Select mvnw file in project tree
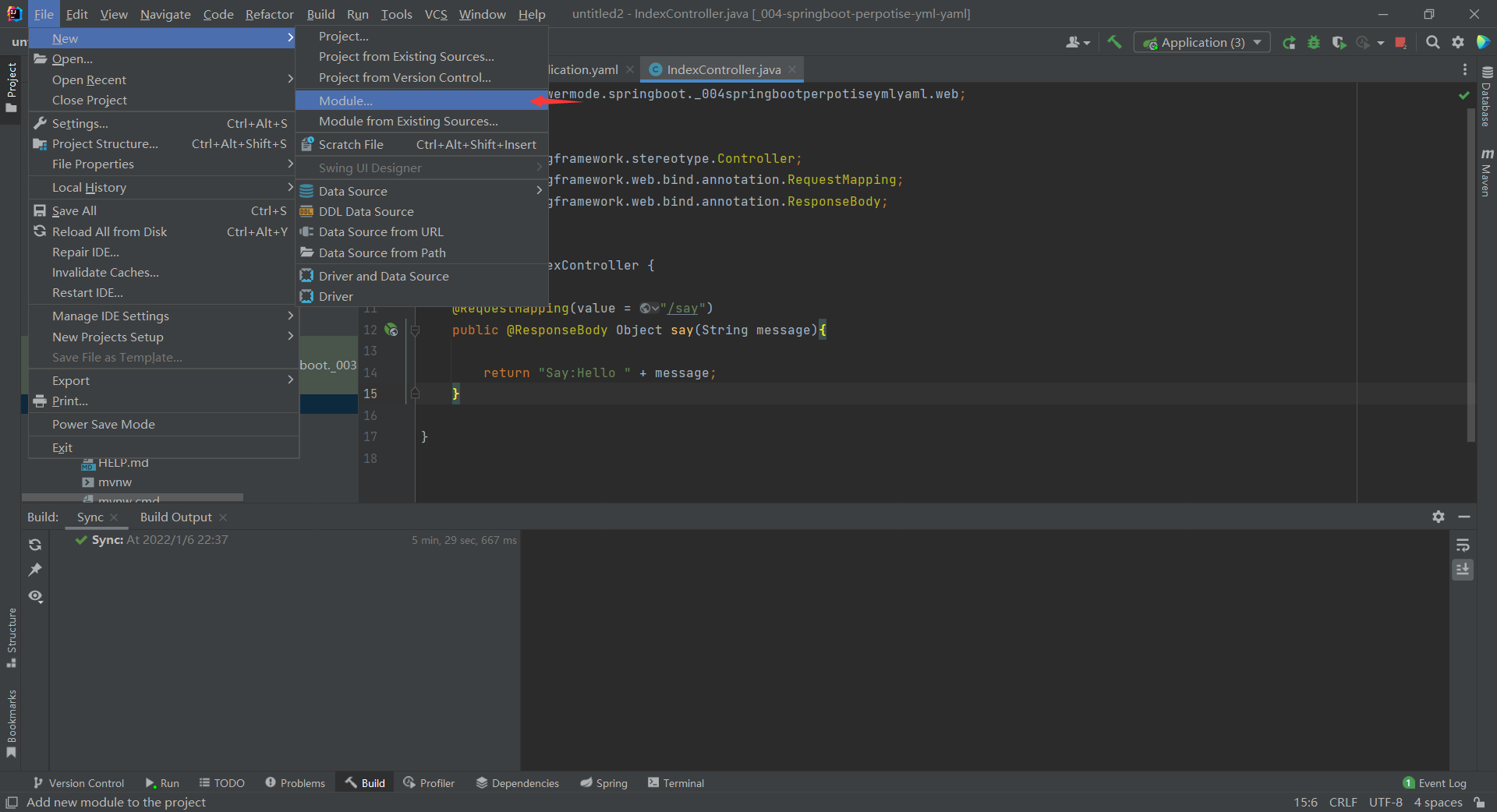Viewport: 1497px width, 812px height. tap(115, 482)
